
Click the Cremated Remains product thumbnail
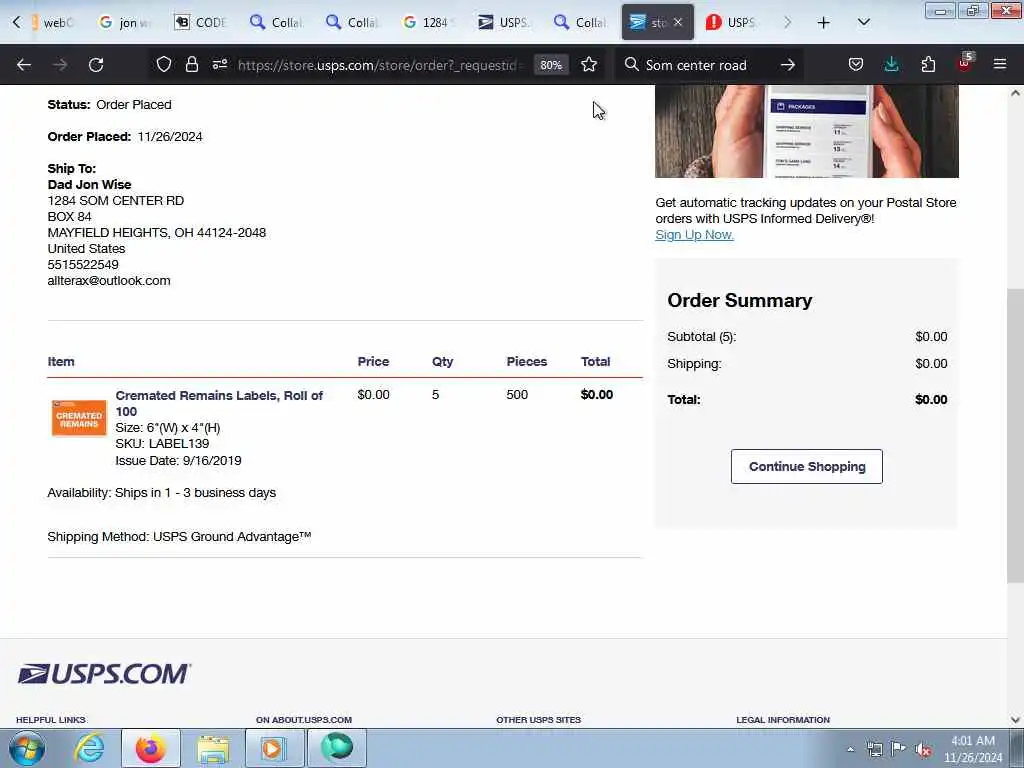pos(79,418)
